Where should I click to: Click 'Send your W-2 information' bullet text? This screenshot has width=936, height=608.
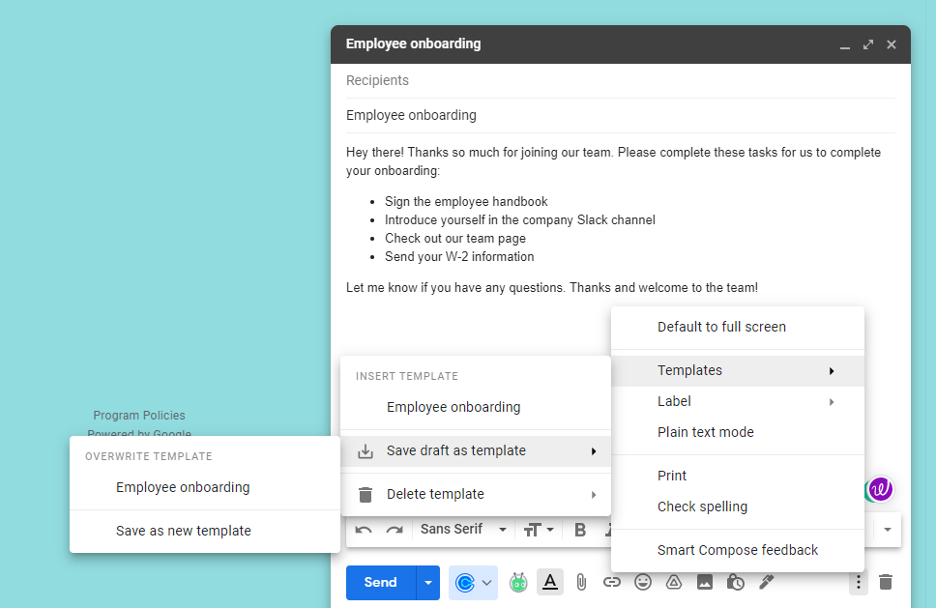(460, 257)
